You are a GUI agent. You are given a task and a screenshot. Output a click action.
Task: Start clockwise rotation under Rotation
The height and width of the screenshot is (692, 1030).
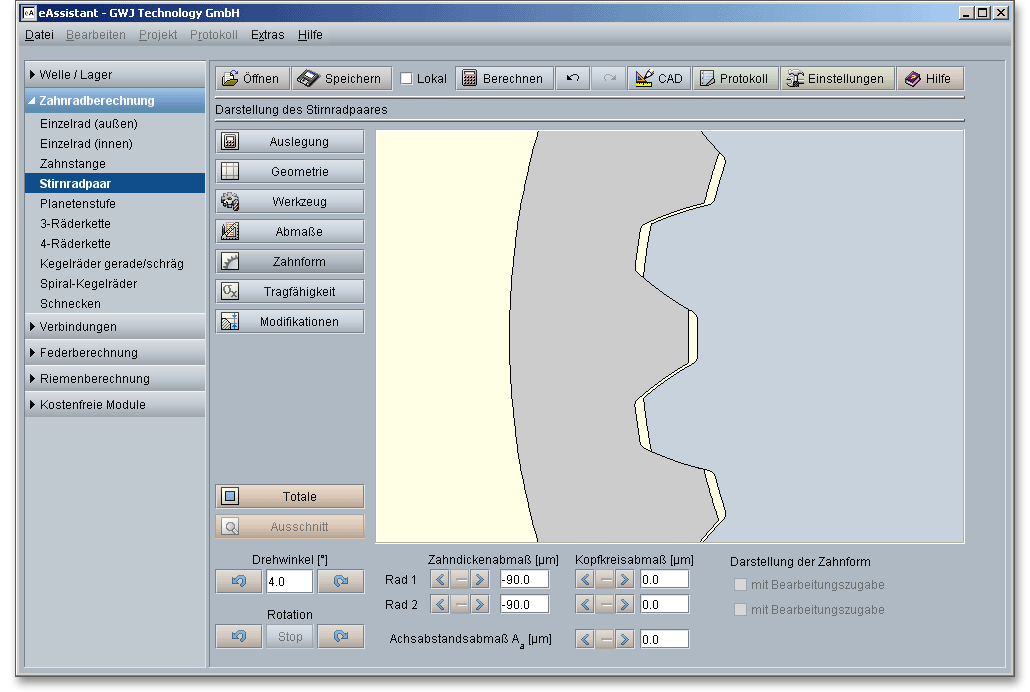coord(341,637)
